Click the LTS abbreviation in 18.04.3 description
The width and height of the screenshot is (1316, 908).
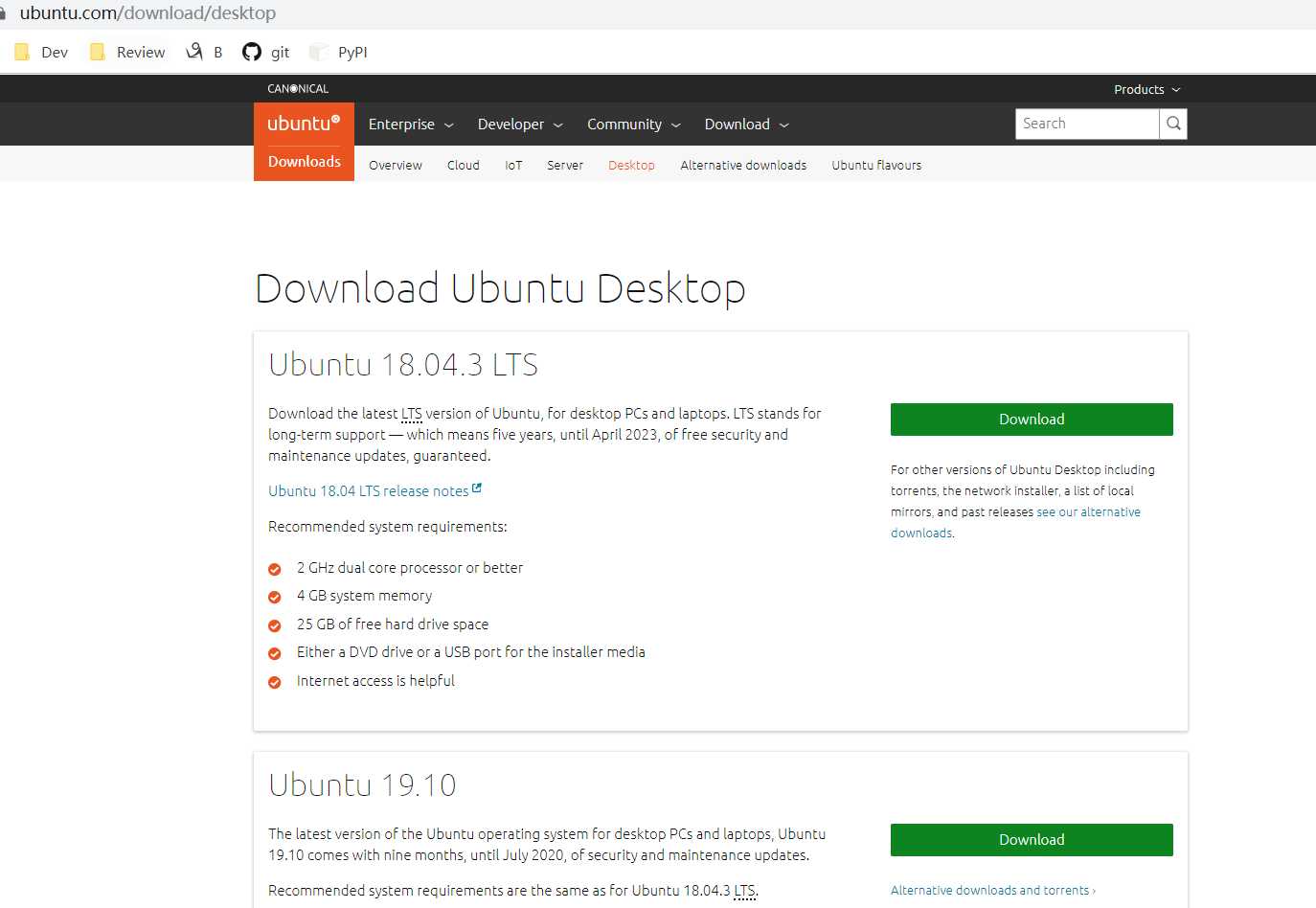(x=412, y=414)
